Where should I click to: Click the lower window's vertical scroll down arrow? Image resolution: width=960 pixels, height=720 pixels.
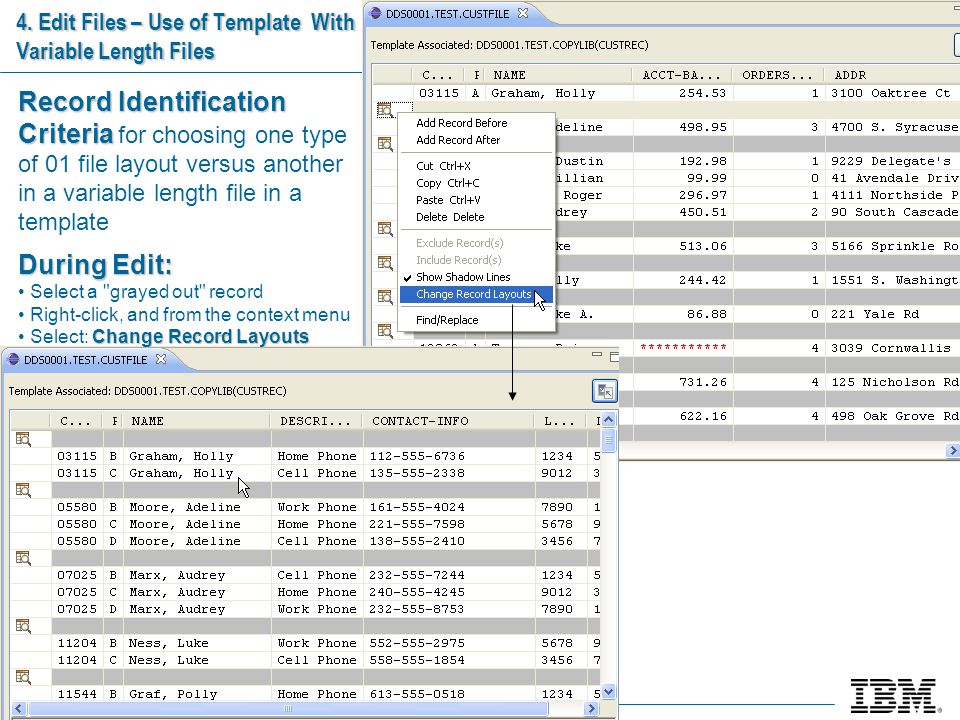click(x=608, y=692)
